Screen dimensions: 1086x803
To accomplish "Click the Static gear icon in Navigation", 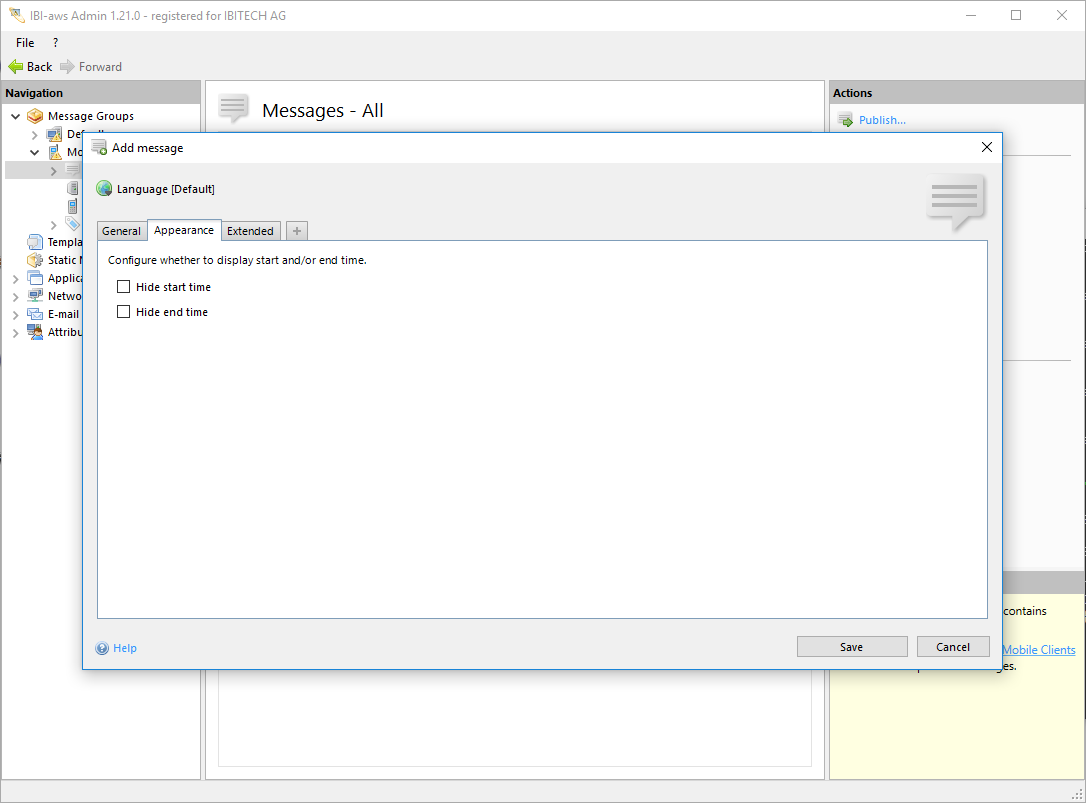I will pyautogui.click(x=36, y=260).
